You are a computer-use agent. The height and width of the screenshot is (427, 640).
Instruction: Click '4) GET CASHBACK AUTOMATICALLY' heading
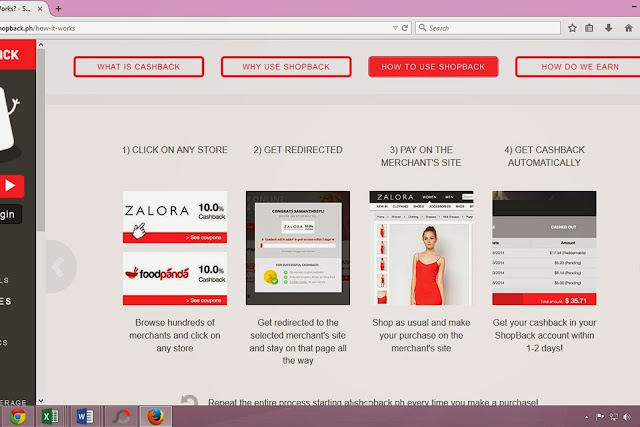pos(544,156)
